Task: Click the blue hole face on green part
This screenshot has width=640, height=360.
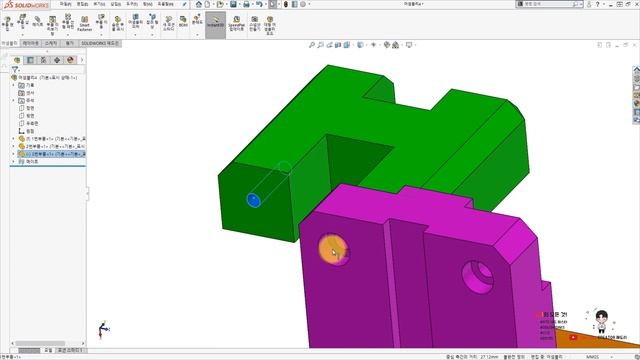Action: click(x=253, y=200)
